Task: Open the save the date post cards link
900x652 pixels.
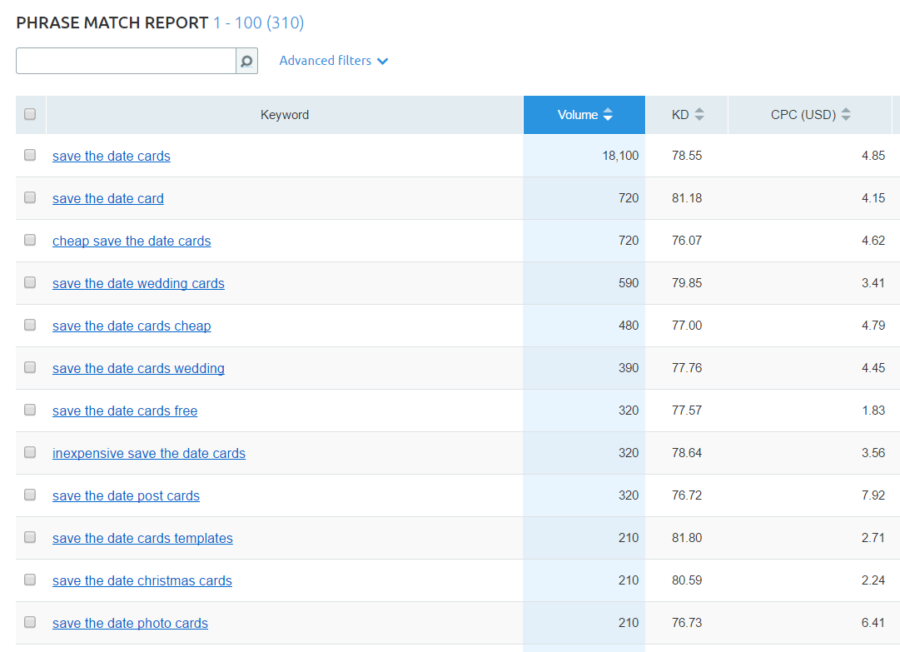Action: click(x=126, y=496)
